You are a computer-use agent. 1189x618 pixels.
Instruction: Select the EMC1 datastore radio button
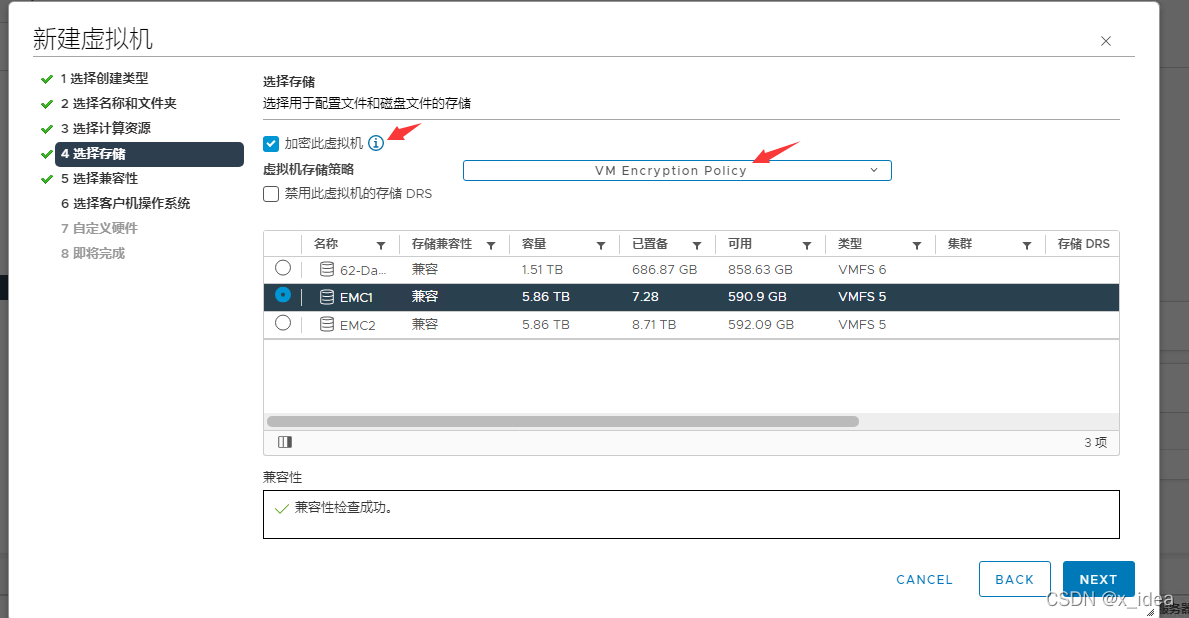283,295
